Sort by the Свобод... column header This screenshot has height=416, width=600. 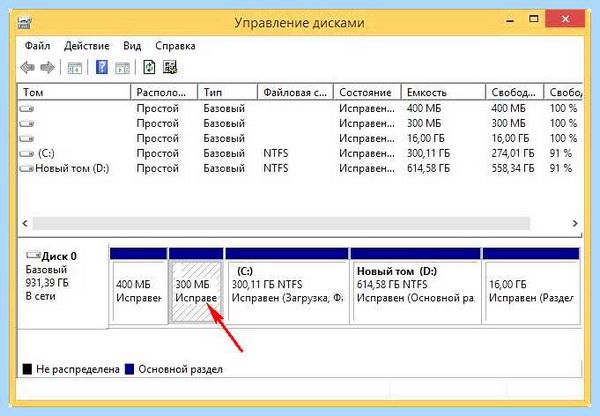tap(515, 92)
